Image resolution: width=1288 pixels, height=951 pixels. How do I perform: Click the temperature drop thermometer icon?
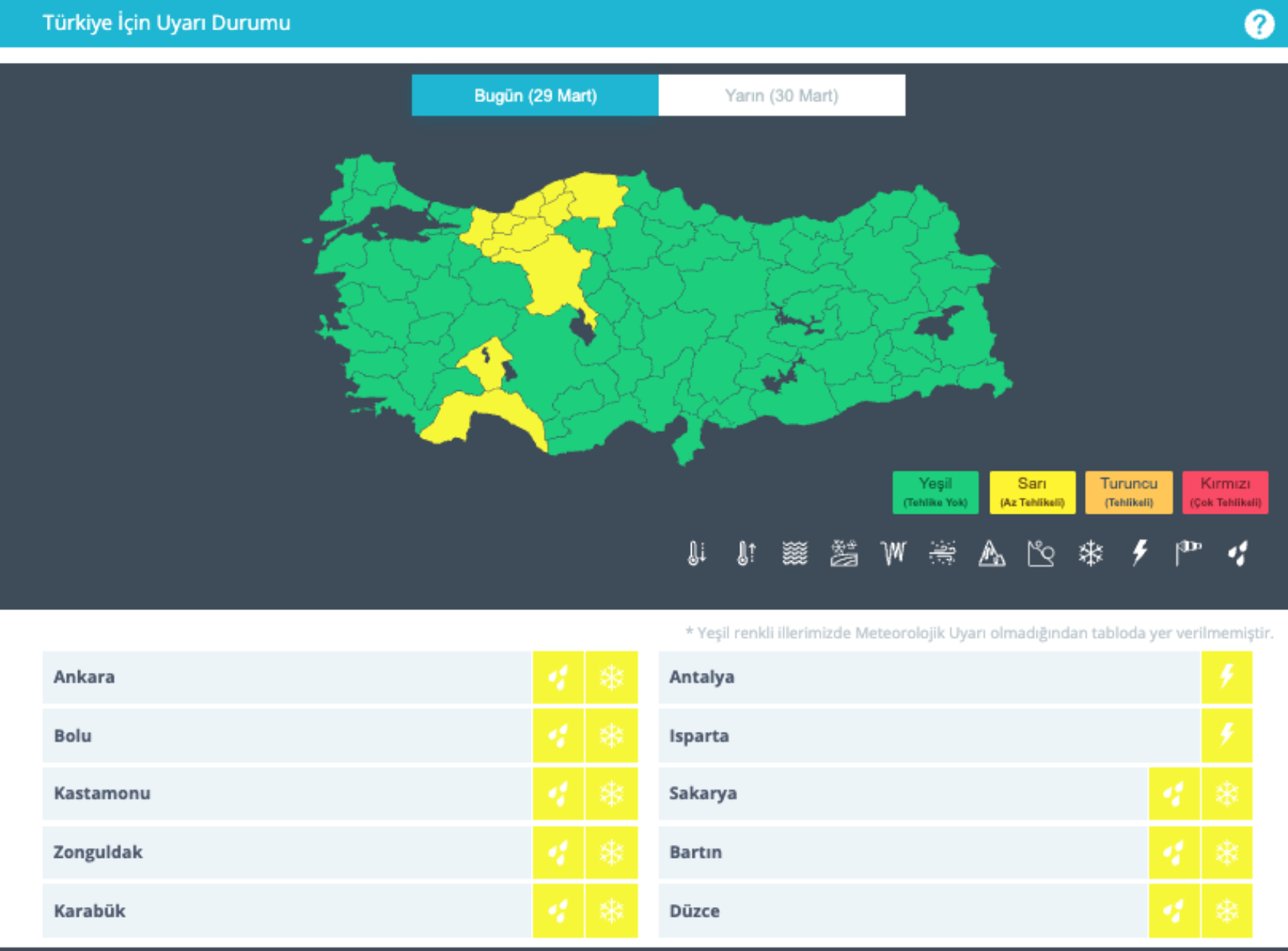tap(696, 553)
